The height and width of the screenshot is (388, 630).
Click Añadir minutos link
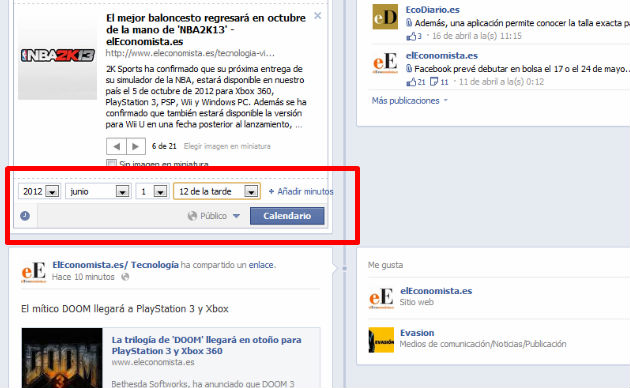[x=301, y=192]
